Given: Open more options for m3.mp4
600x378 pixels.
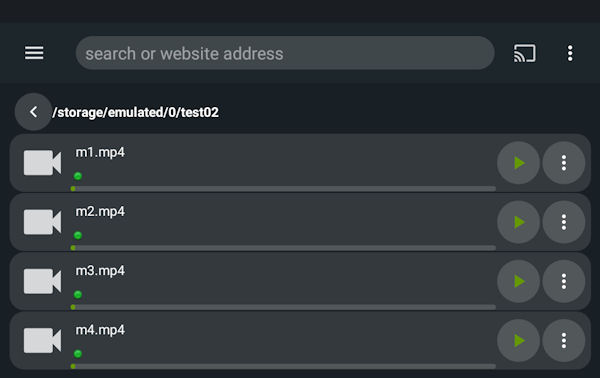Looking at the screenshot, I should (564, 281).
